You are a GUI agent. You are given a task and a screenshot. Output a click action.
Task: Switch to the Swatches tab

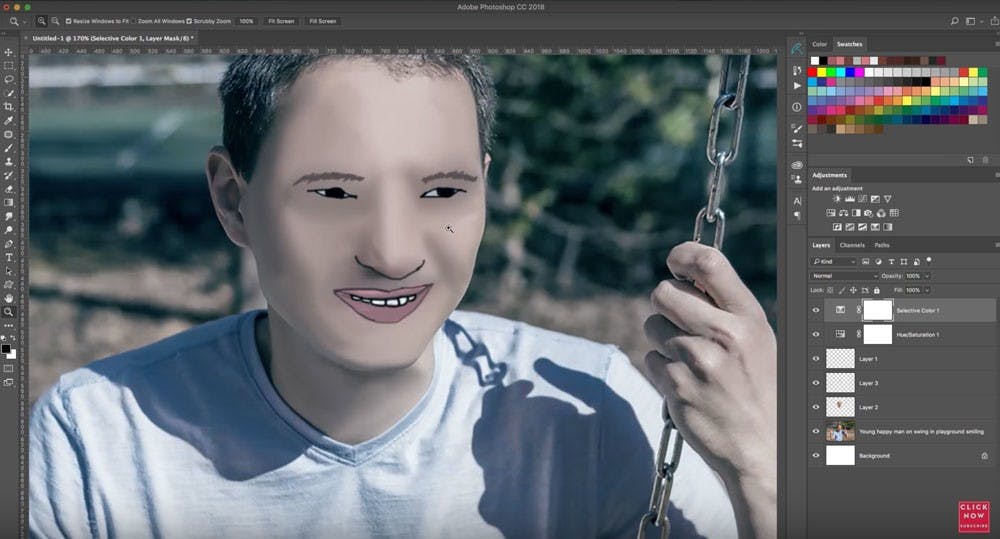point(849,44)
